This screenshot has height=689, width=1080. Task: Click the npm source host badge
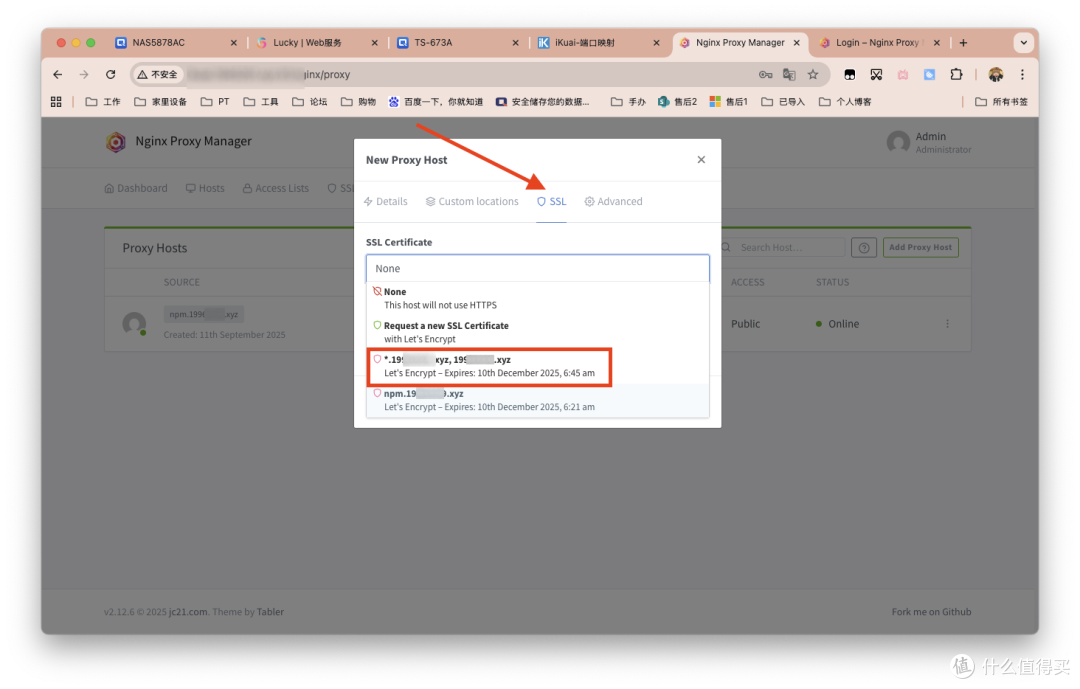point(204,314)
